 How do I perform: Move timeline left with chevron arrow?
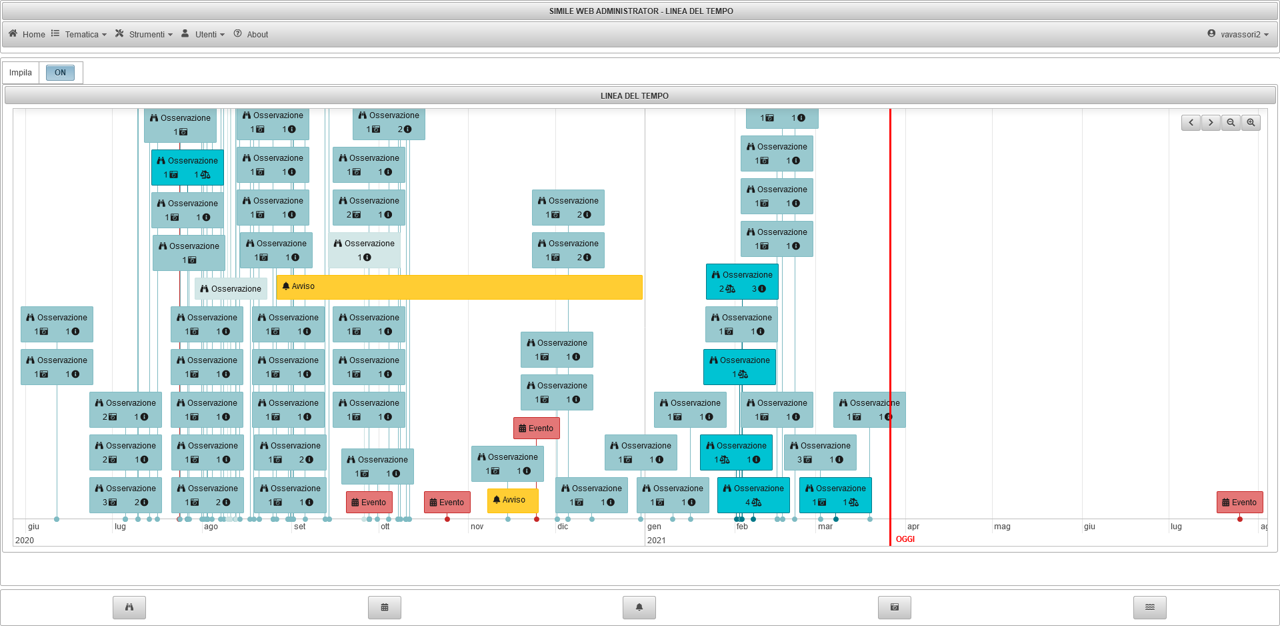1191,122
